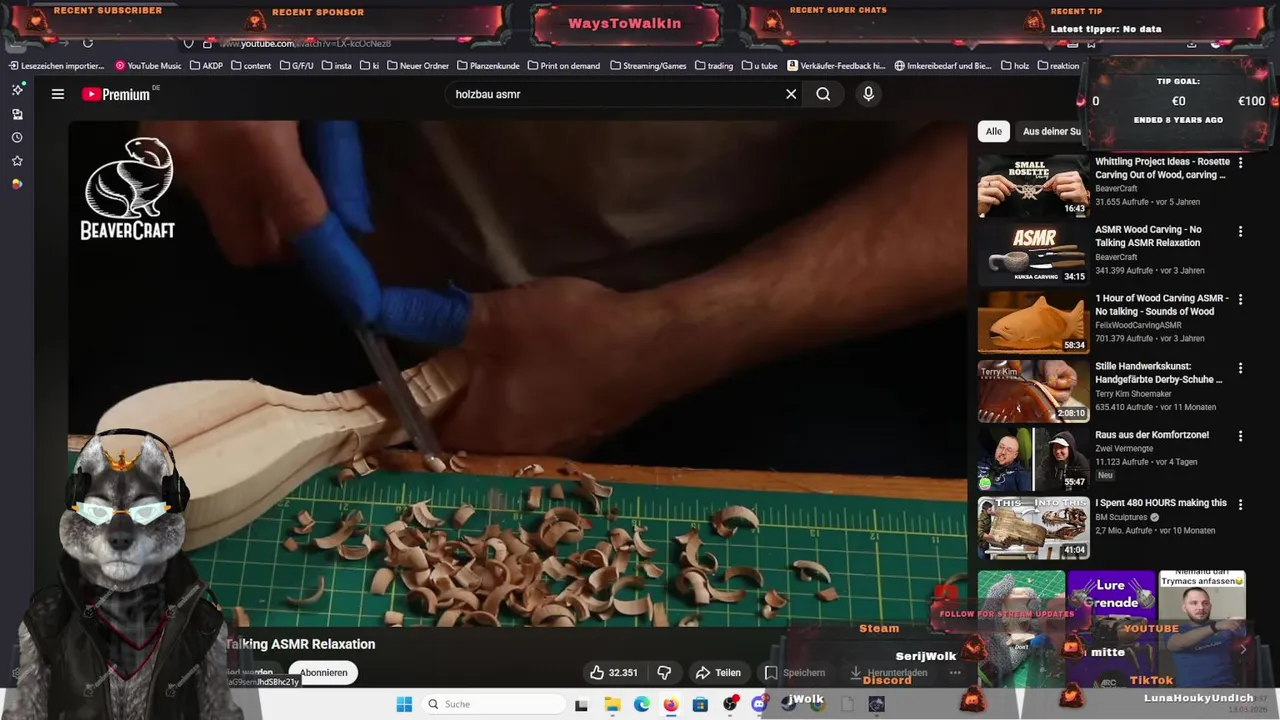The image size is (1280, 720).
Task: Open the YouTube hamburger guide menu
Action: (x=58, y=94)
